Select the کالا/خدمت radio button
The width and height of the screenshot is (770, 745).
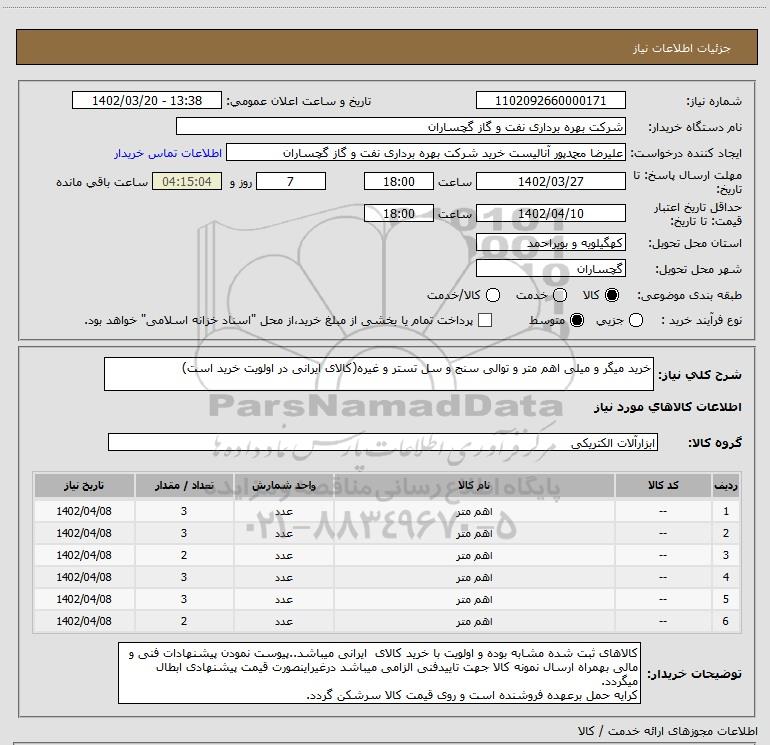click(493, 295)
